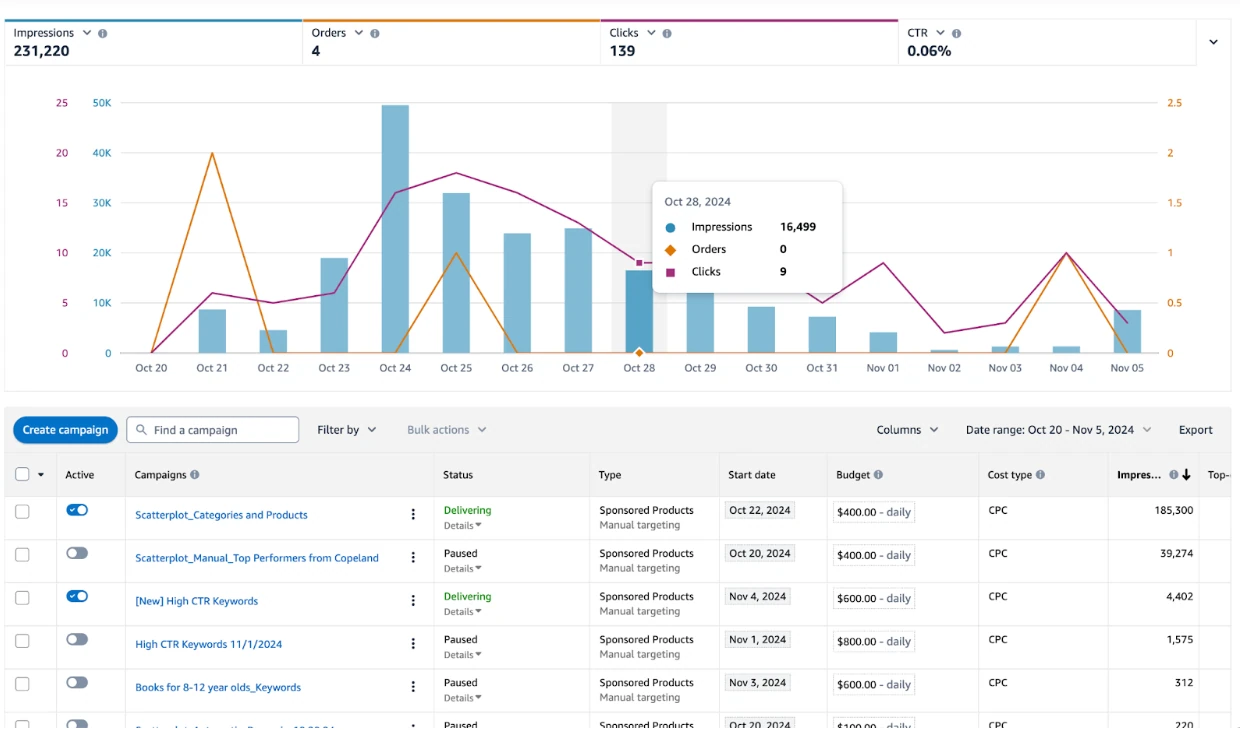Open three-dot menu for Scatterplot_Categories and Products

(x=413, y=515)
